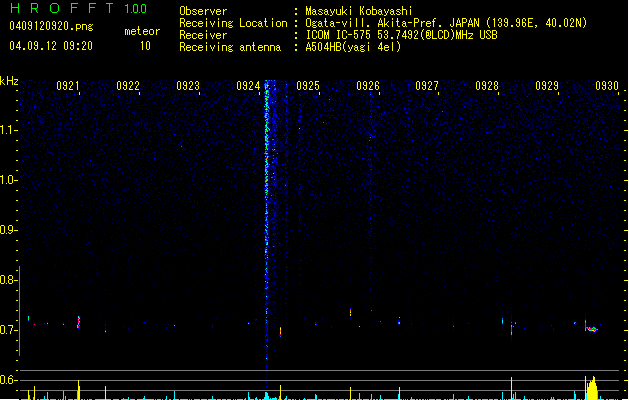629x400 pixels.
Task: Click the meteor count value 10
Action: click(145, 46)
